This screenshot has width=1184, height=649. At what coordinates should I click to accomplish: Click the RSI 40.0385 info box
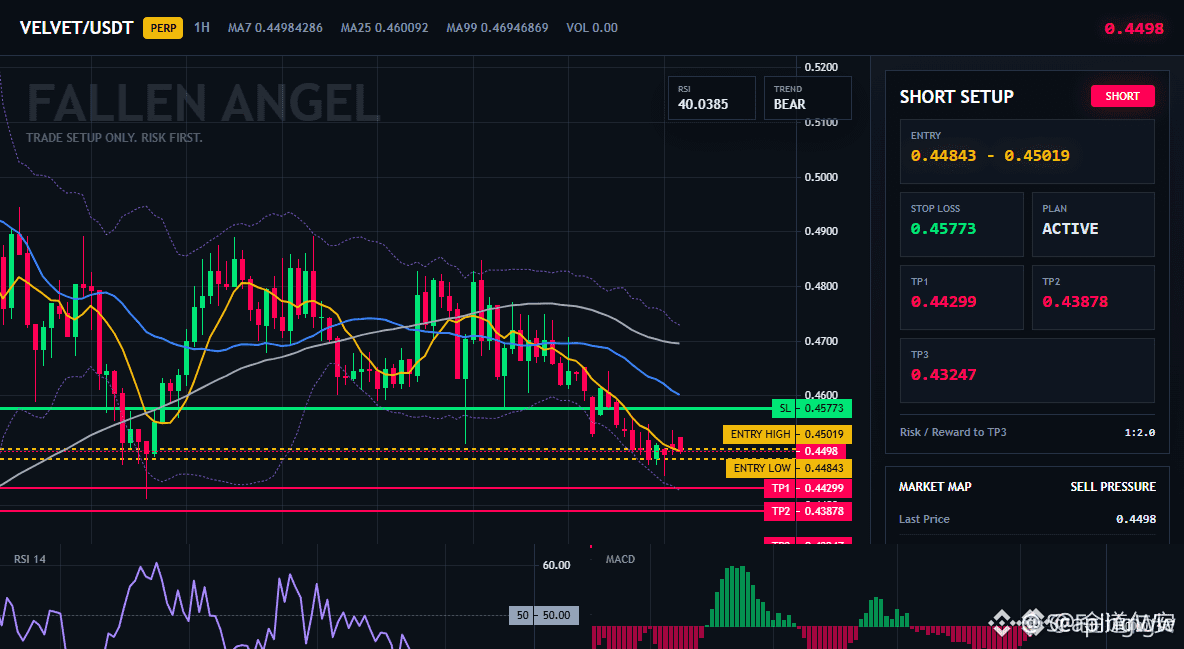click(711, 98)
